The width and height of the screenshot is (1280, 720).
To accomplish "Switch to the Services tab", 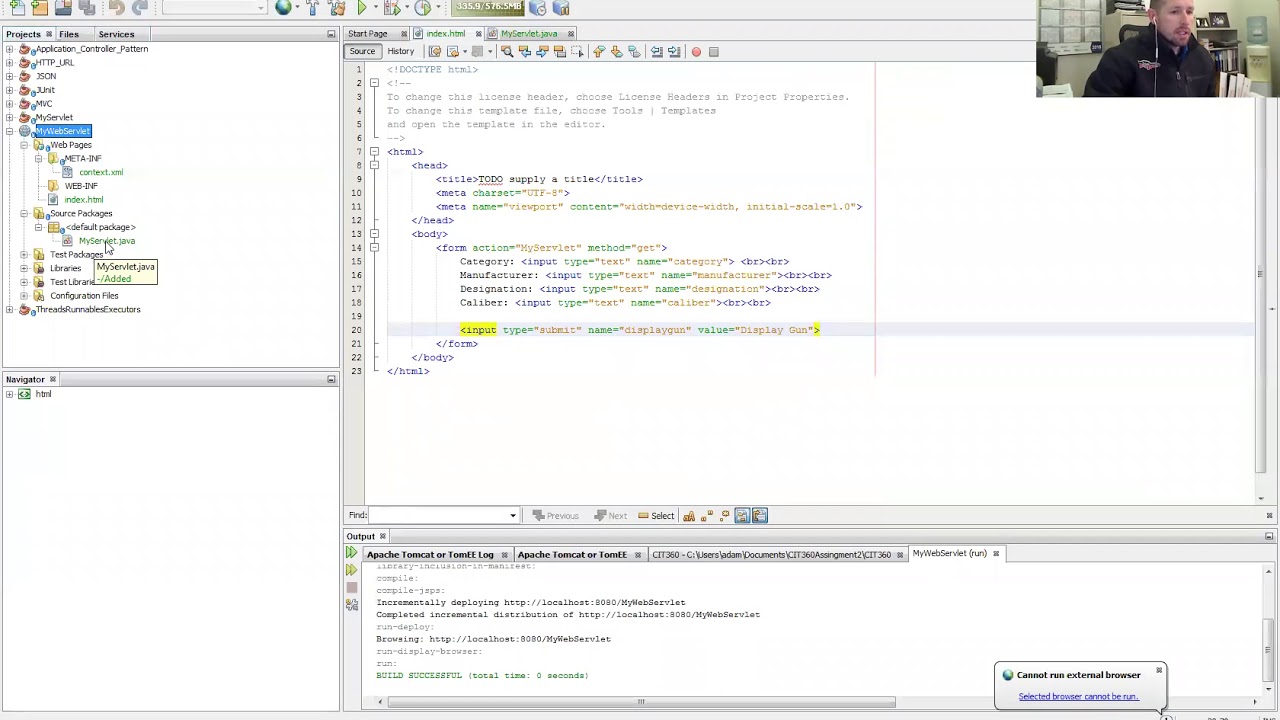I will point(116,34).
